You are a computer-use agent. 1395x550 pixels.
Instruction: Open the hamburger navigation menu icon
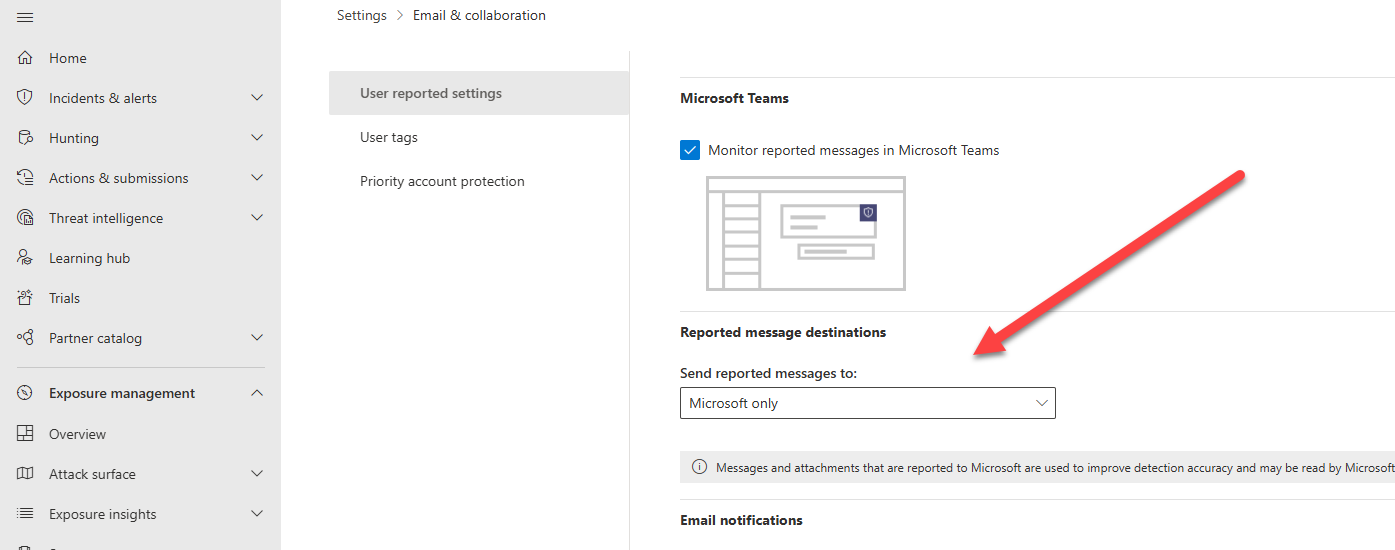pos(25,17)
